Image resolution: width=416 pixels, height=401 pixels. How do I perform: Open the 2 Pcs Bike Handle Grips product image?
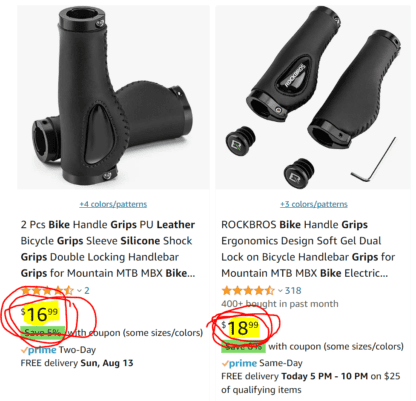click(113, 97)
